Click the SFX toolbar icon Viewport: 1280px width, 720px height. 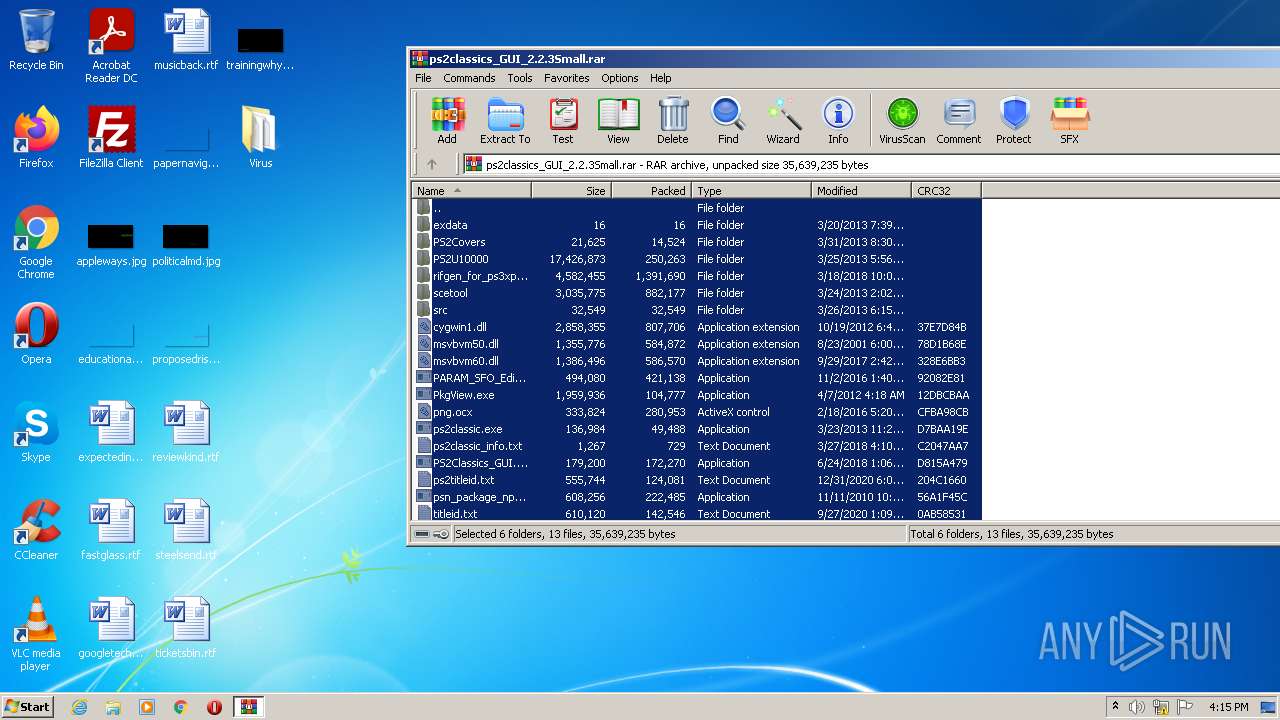pos(1069,121)
